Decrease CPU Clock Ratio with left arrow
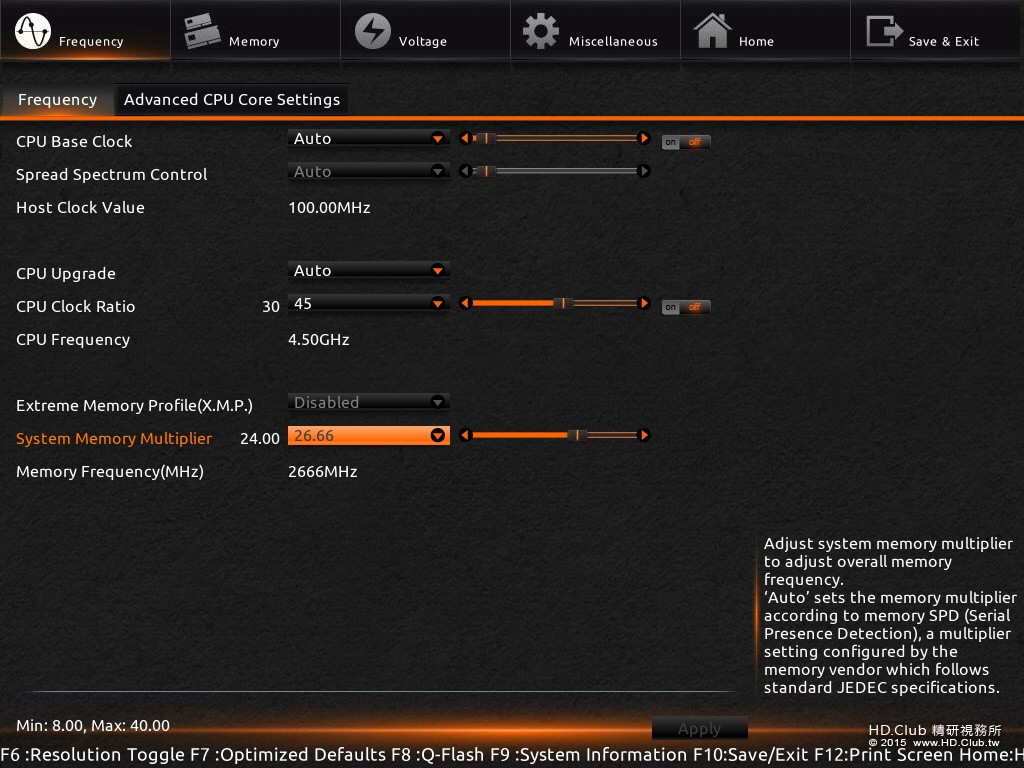This screenshot has height=768, width=1024. (x=465, y=303)
